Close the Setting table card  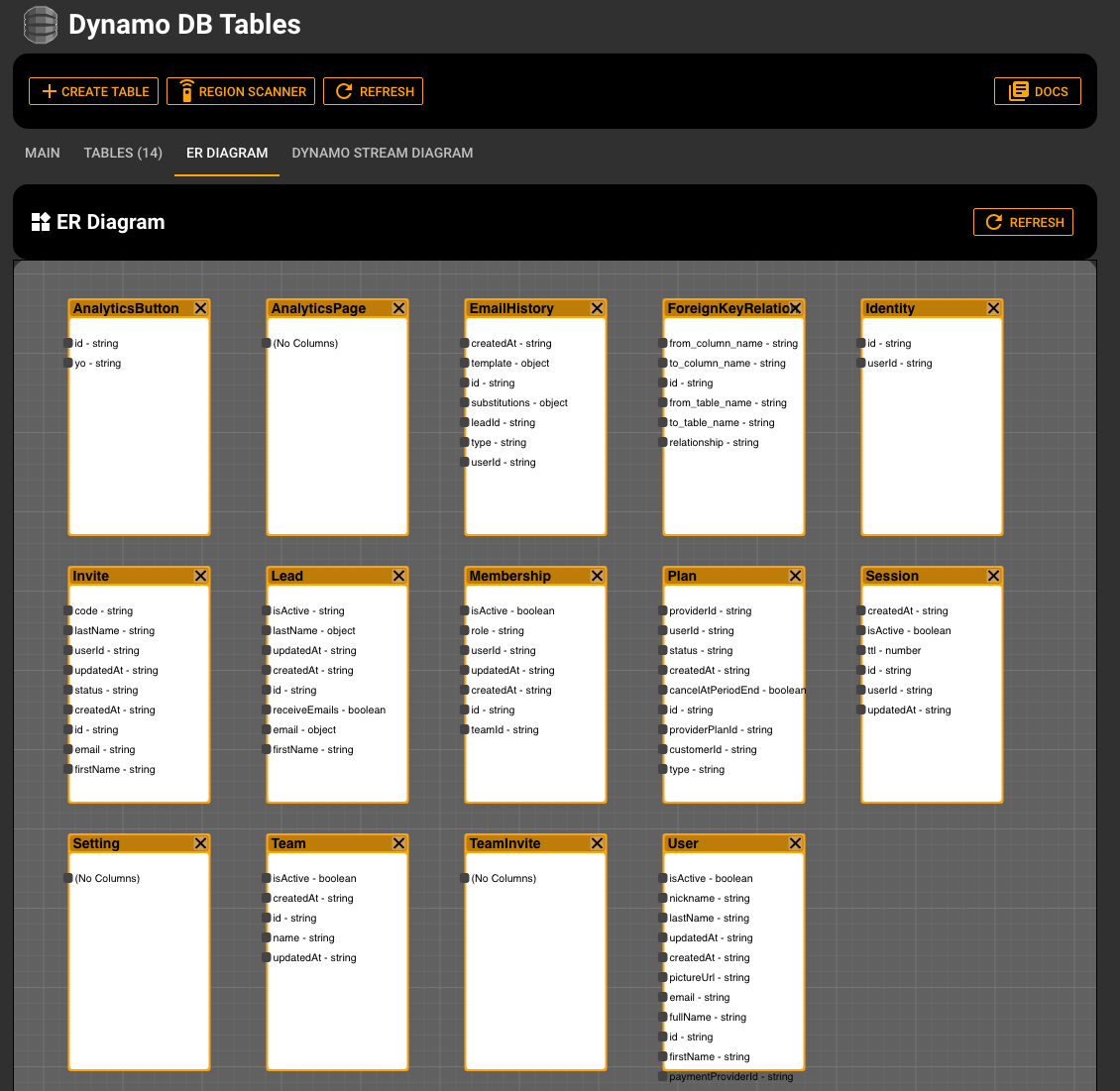point(201,844)
